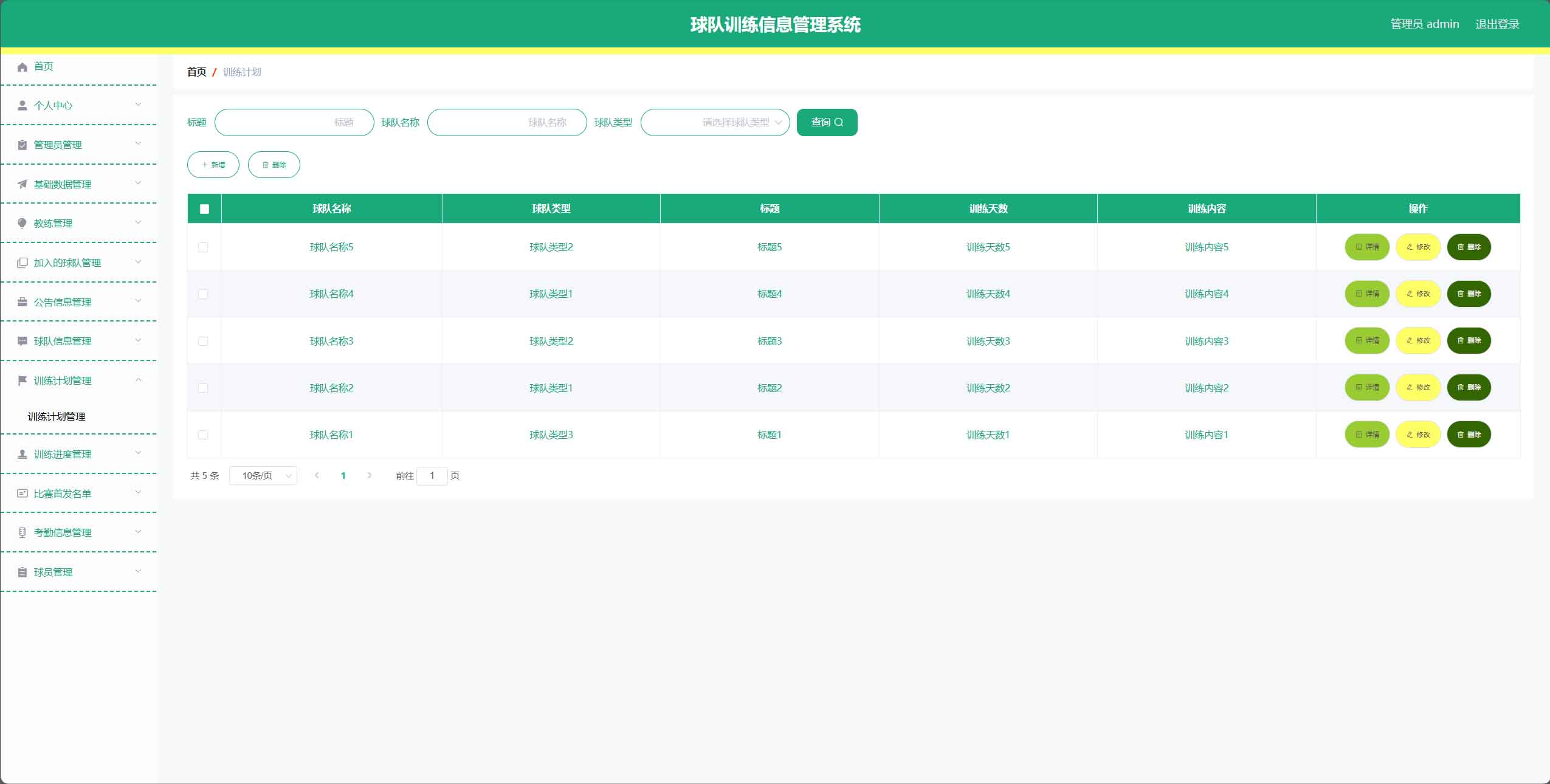Click the flag icon for 训练计划管理

22,380
